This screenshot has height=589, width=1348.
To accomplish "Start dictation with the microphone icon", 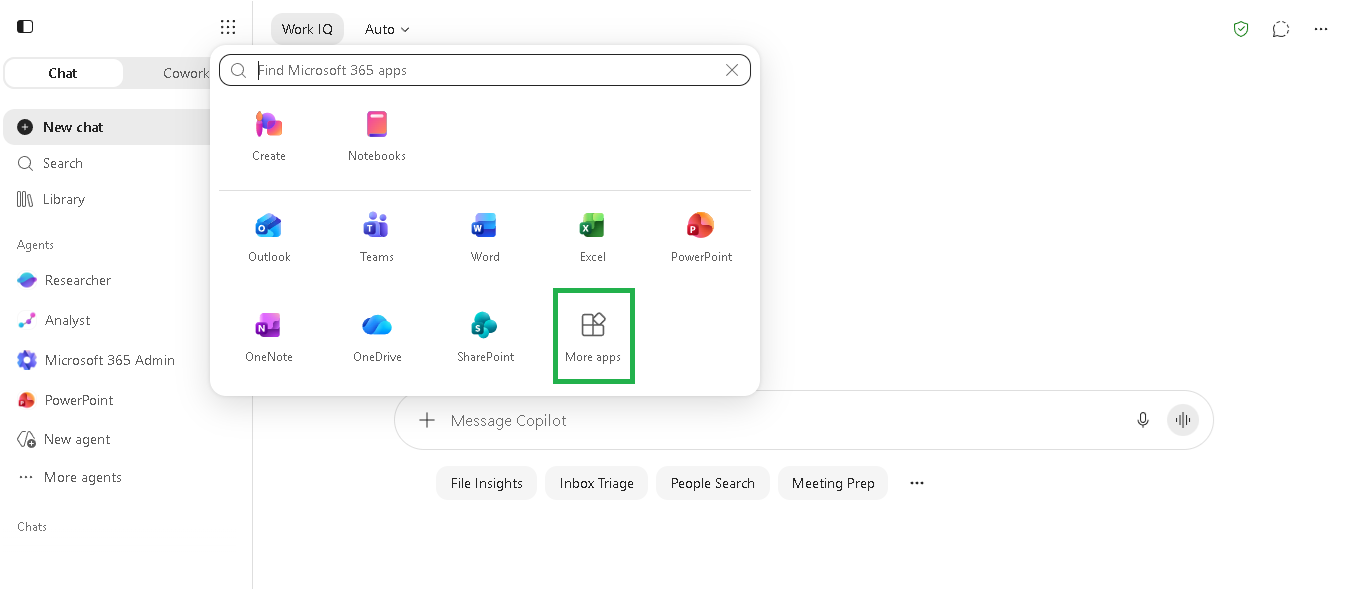I will 1143,420.
